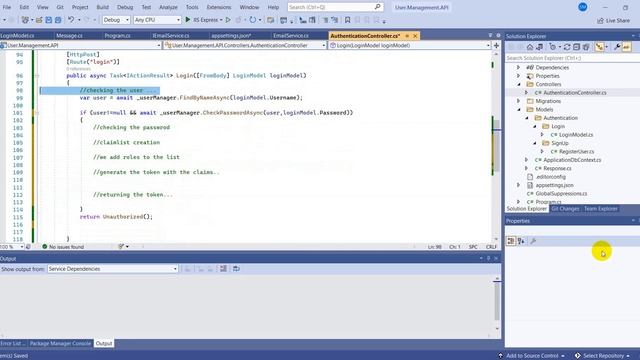Expand the Migrations folder

click(x=518, y=101)
